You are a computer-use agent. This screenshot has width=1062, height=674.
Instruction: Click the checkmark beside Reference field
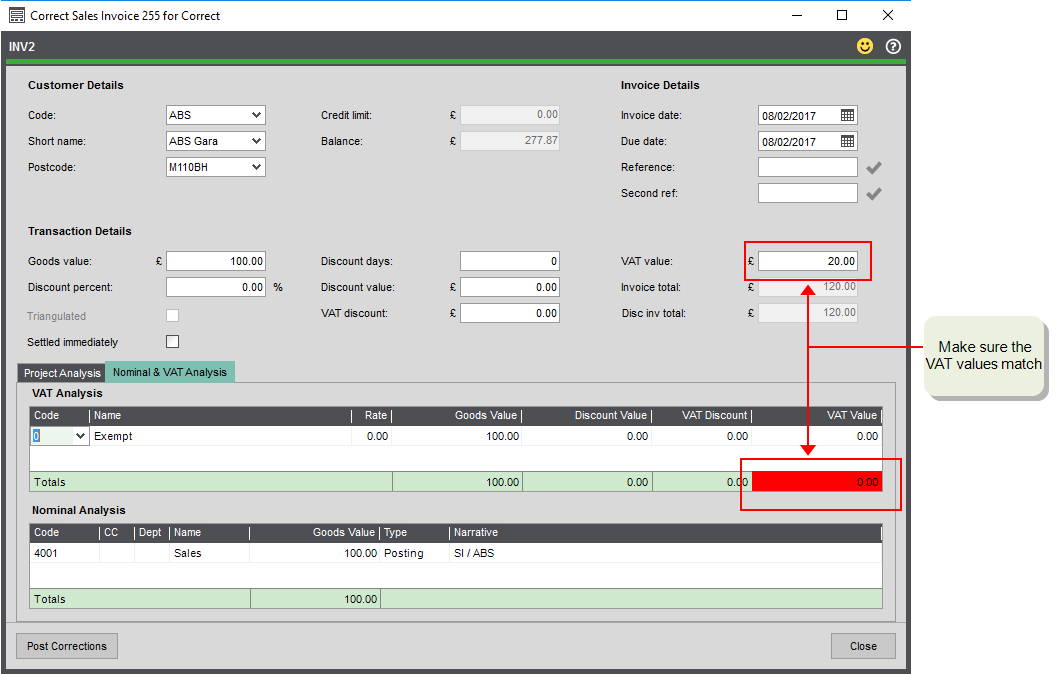[874, 168]
